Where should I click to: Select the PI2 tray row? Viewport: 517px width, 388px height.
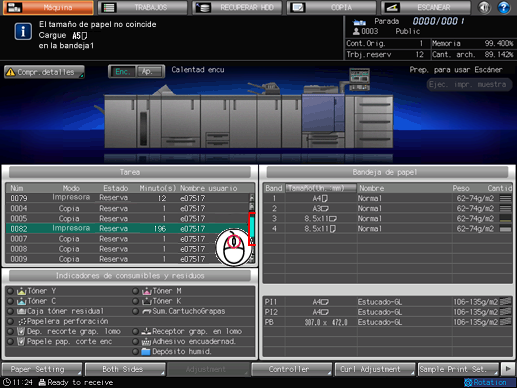(x=388, y=312)
